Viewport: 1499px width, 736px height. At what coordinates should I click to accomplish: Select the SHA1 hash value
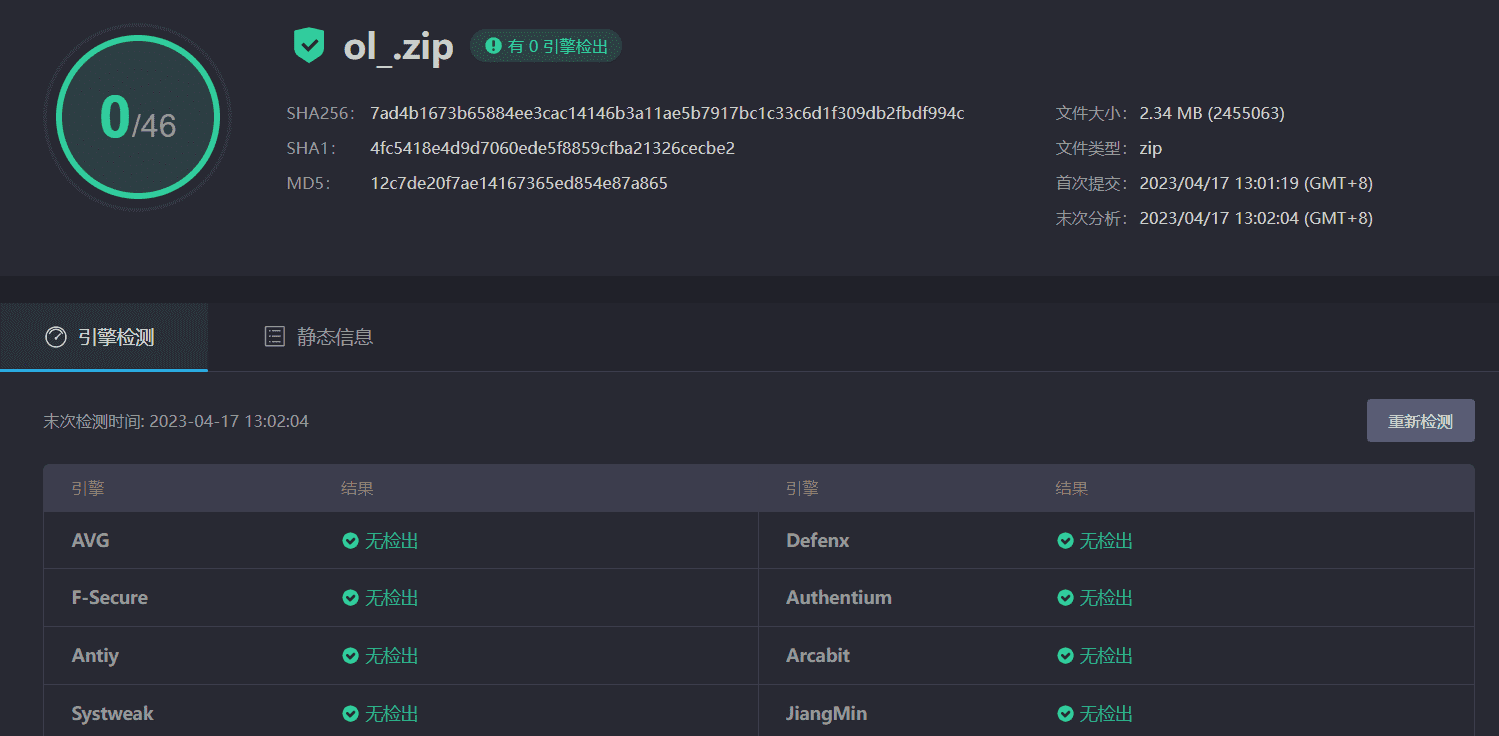pos(553,148)
